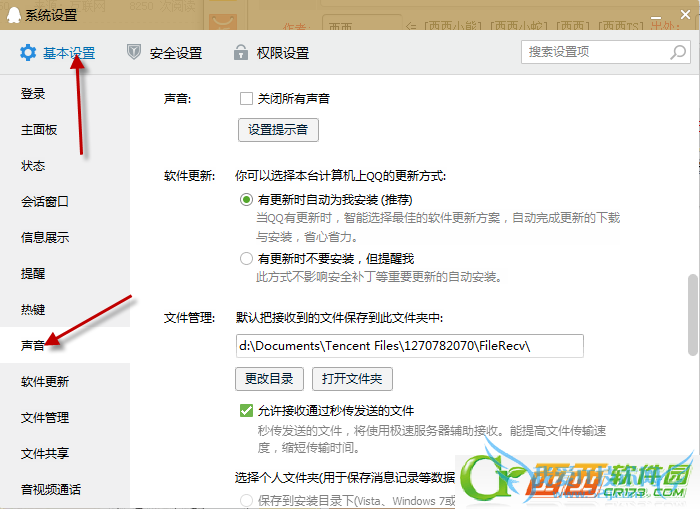The height and width of the screenshot is (509, 700).
Task: Select 保存到安装目录下 radio option
Action: point(246,501)
